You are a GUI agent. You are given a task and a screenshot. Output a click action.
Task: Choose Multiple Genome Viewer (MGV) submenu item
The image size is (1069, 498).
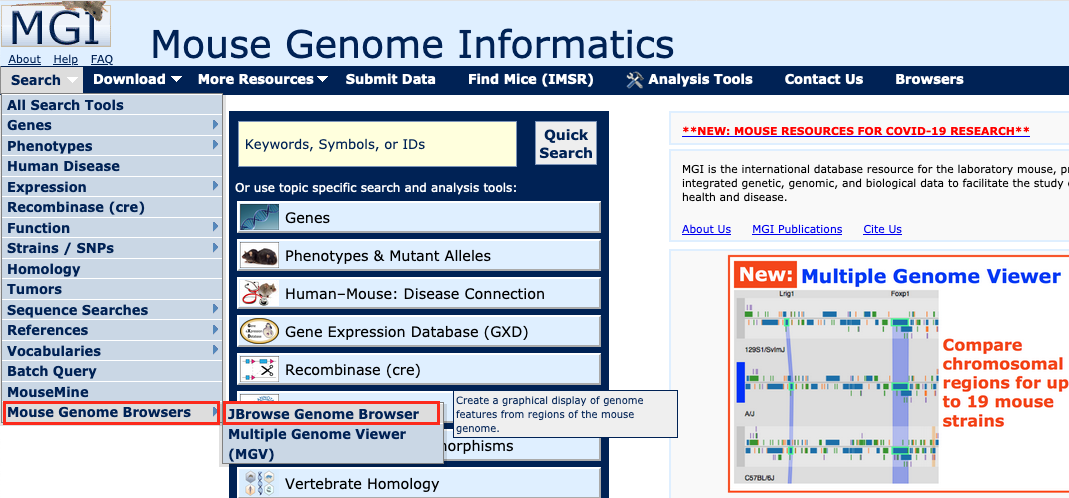coord(333,444)
